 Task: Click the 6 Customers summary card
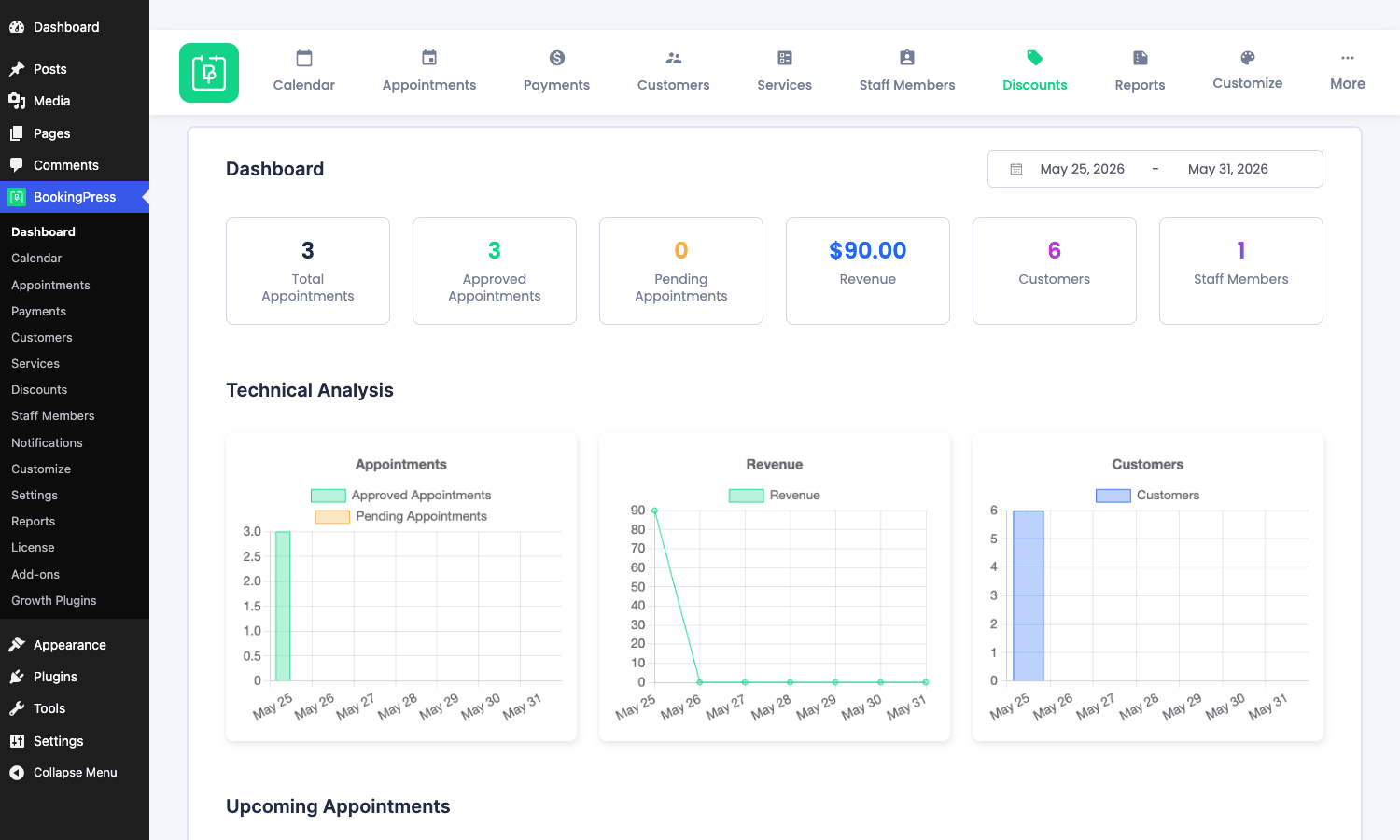[1055, 271]
